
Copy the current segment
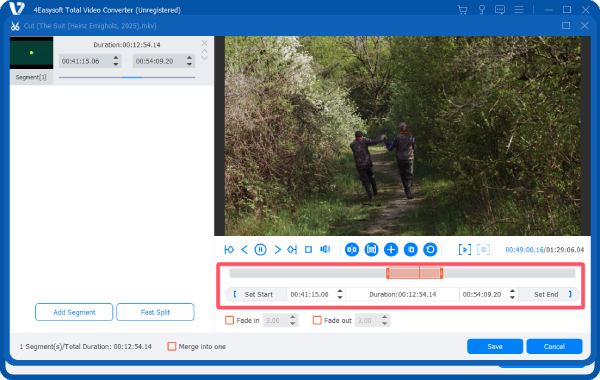pos(411,250)
